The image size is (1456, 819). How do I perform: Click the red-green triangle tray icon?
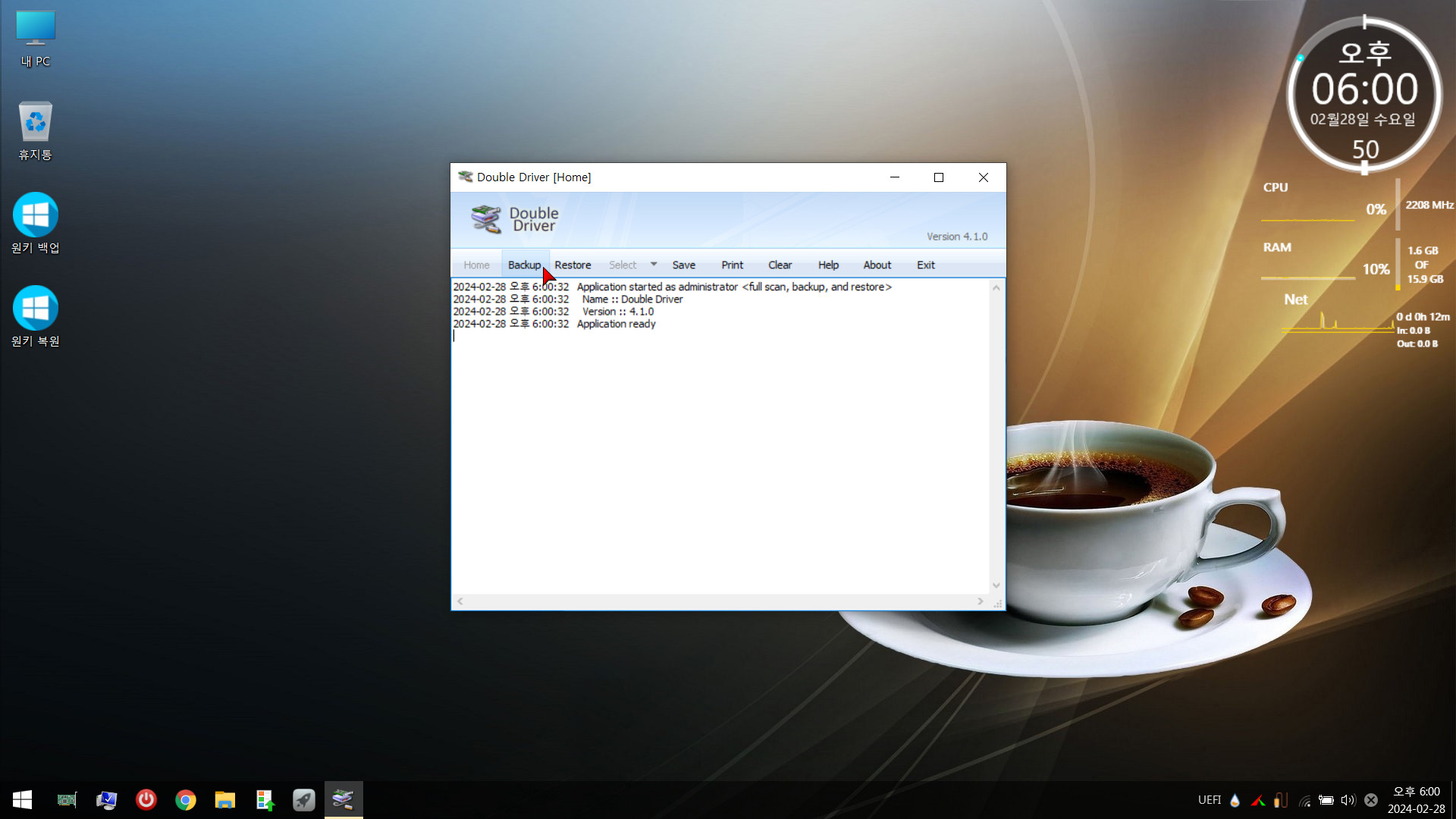click(x=1258, y=800)
